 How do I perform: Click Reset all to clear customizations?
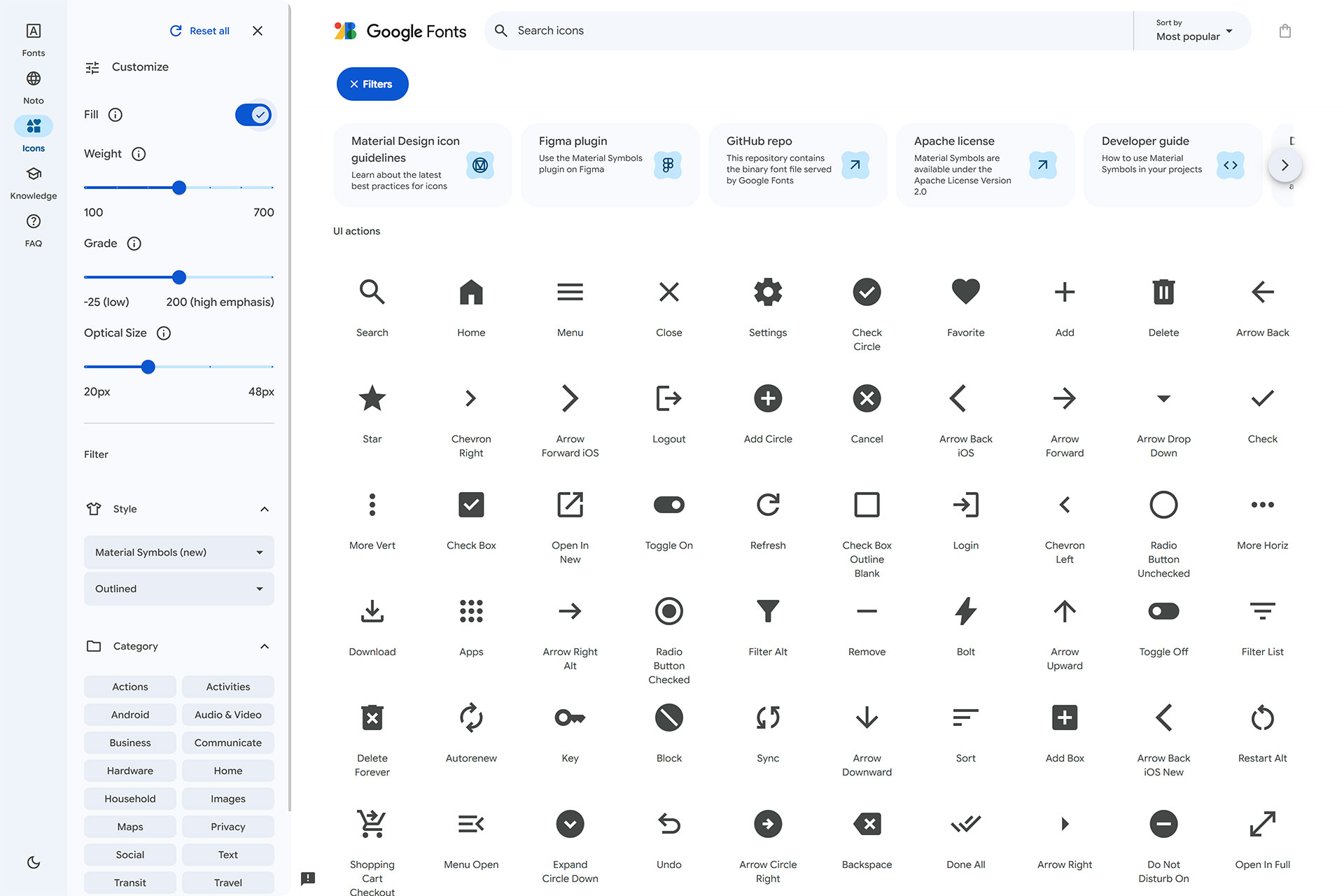[199, 30]
